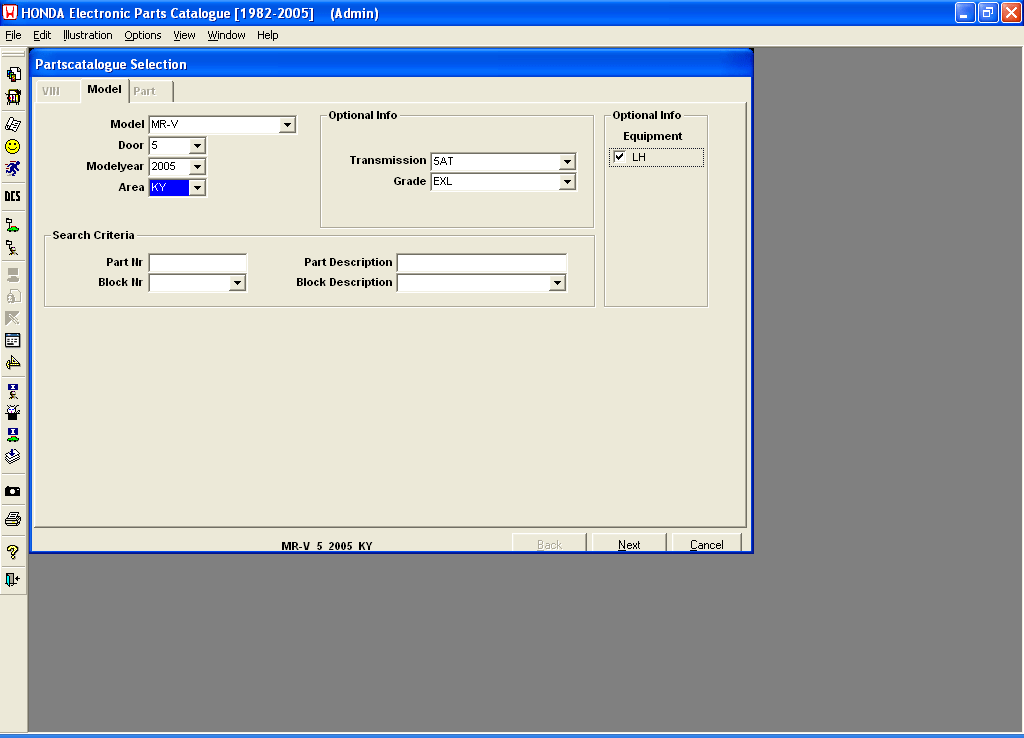Screen dimensions: 1024x738
Task: Click the rabbit in magic hat icon
Action: click(x=13, y=412)
